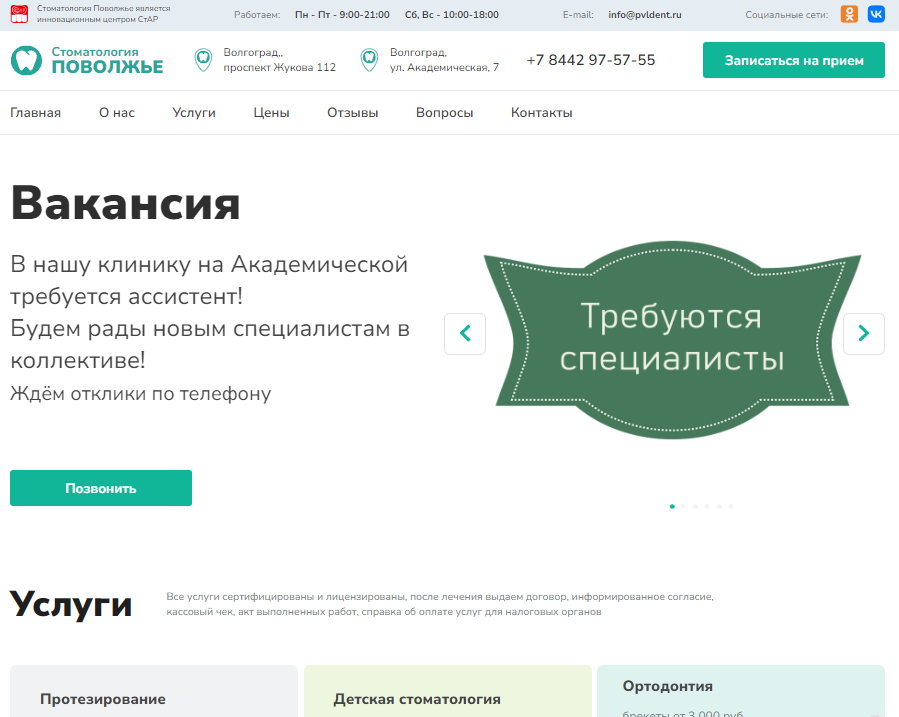Screen dimensions: 899x717
Task: Open the Главная menu item
Action: tap(36, 113)
